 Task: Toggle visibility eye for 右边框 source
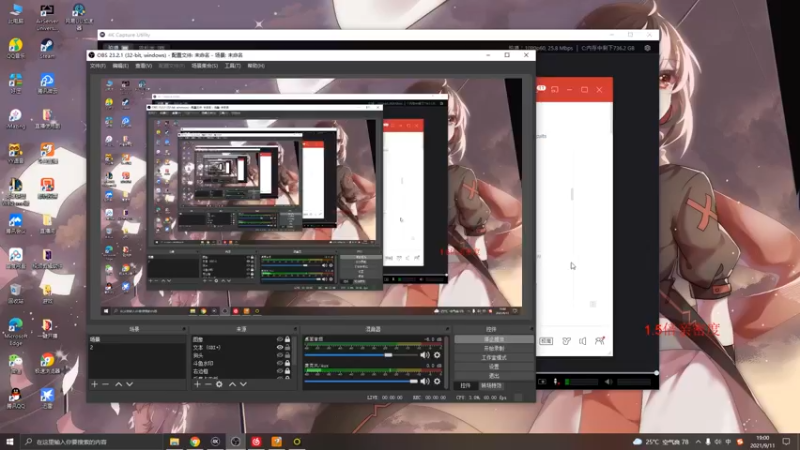pyautogui.click(x=280, y=371)
